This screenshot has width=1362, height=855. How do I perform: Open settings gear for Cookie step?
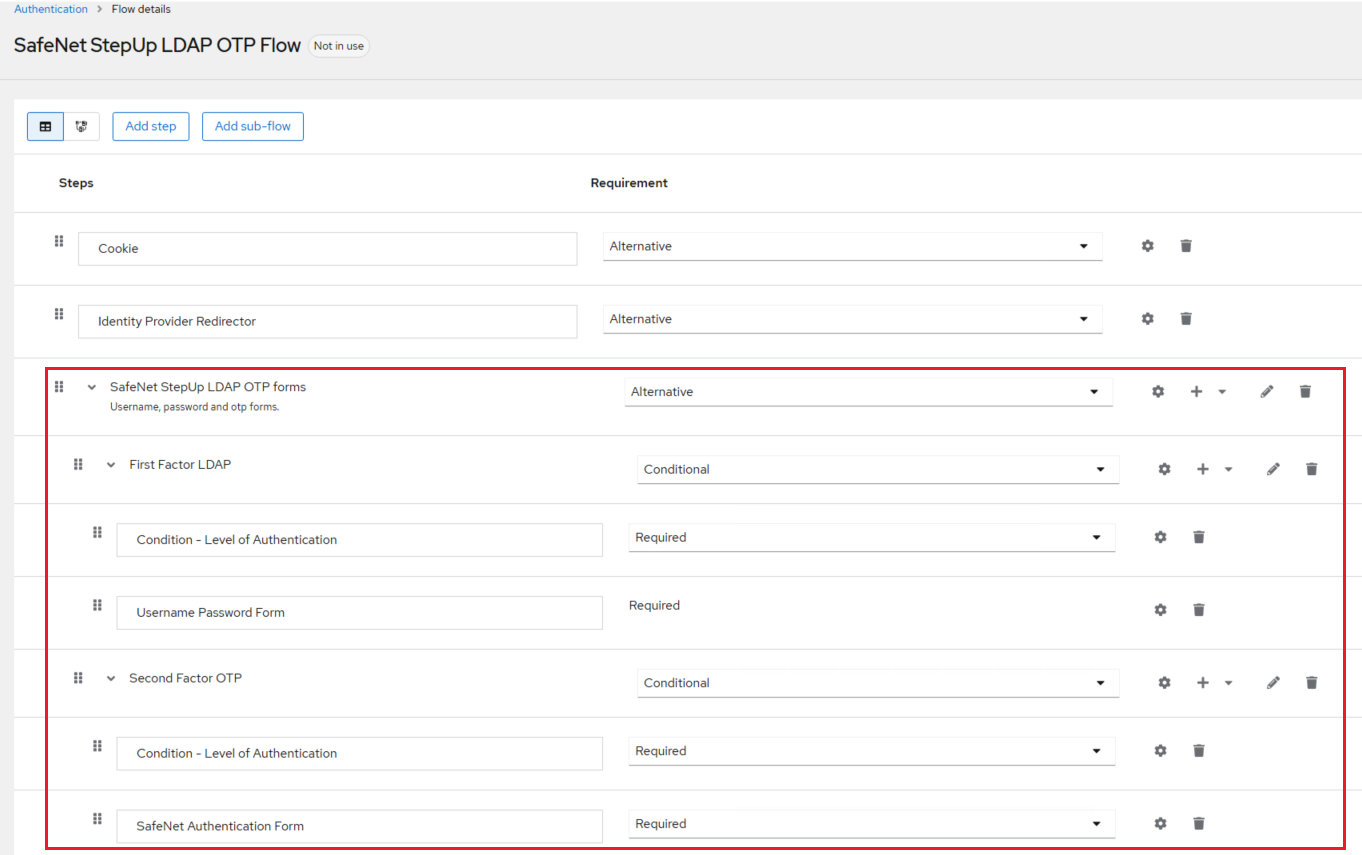point(1148,246)
